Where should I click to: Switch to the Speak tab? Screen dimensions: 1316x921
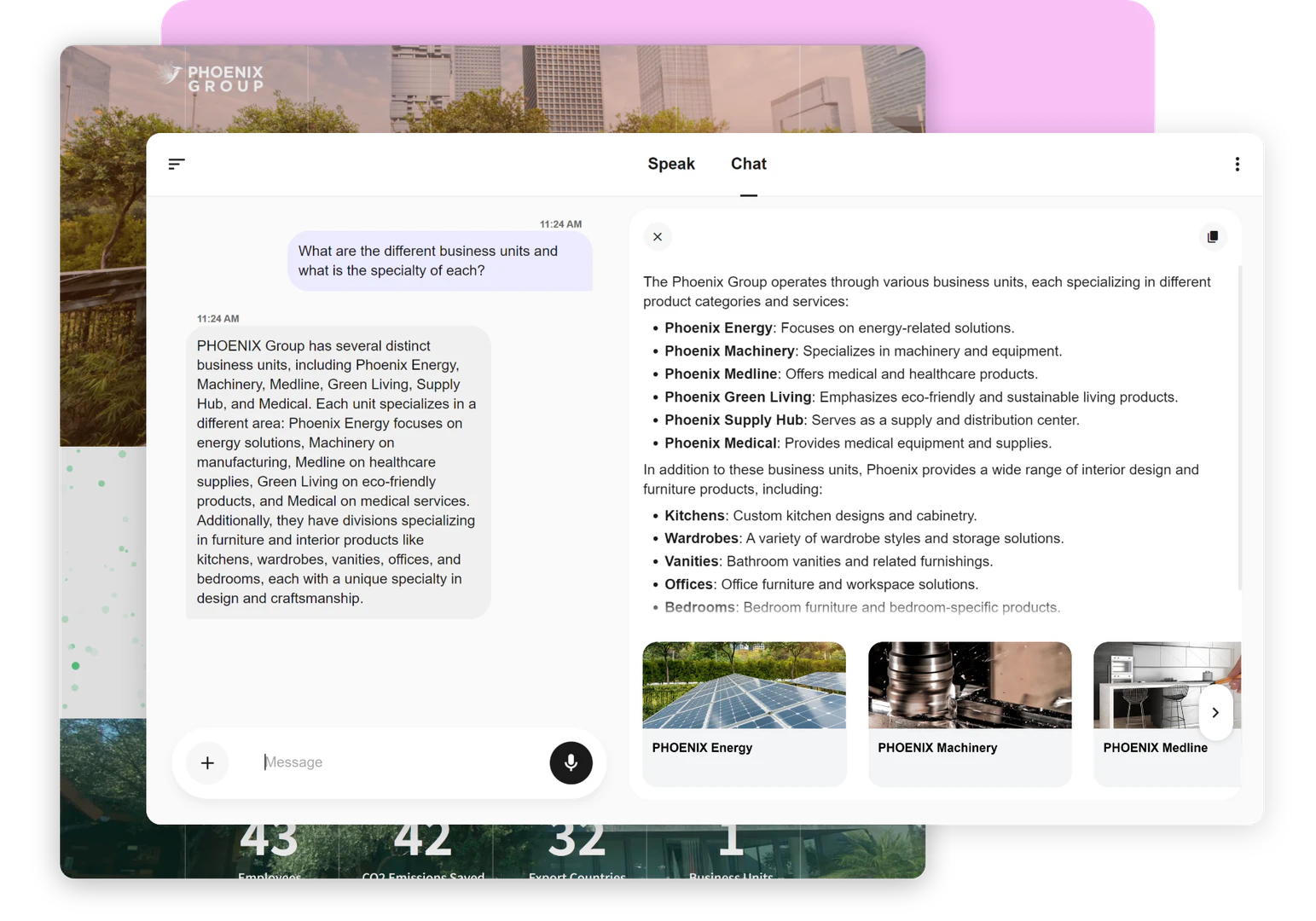point(671,164)
